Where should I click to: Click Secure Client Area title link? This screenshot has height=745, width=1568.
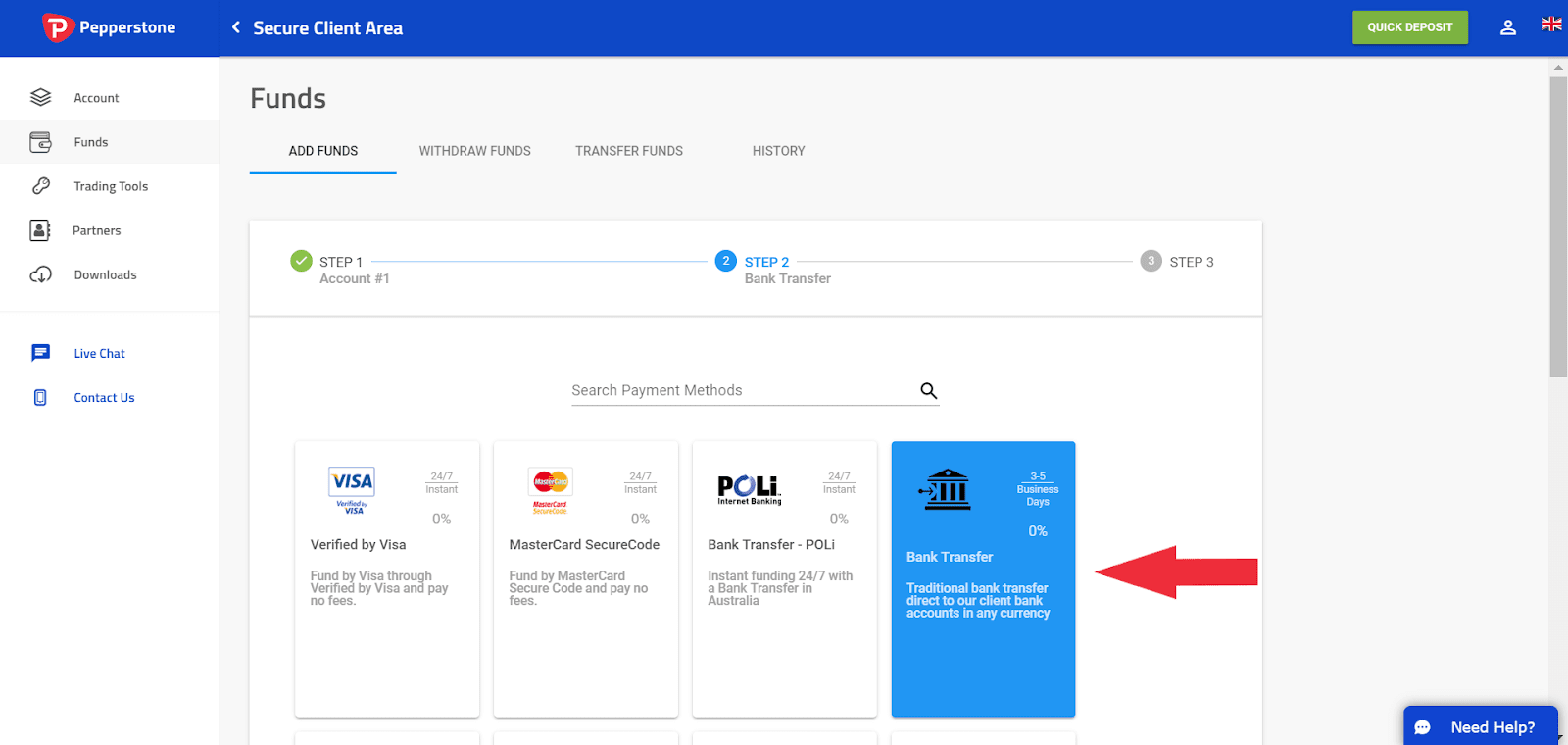coord(328,28)
